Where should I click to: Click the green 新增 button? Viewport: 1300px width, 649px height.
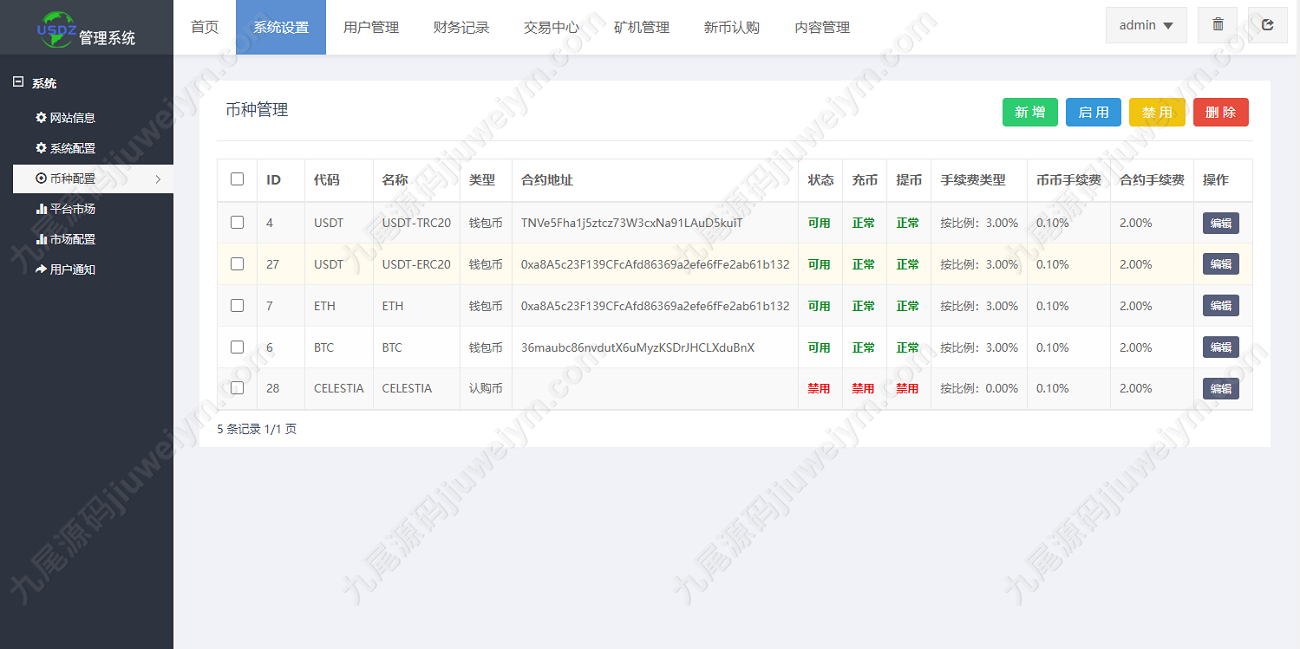[x=1030, y=112]
